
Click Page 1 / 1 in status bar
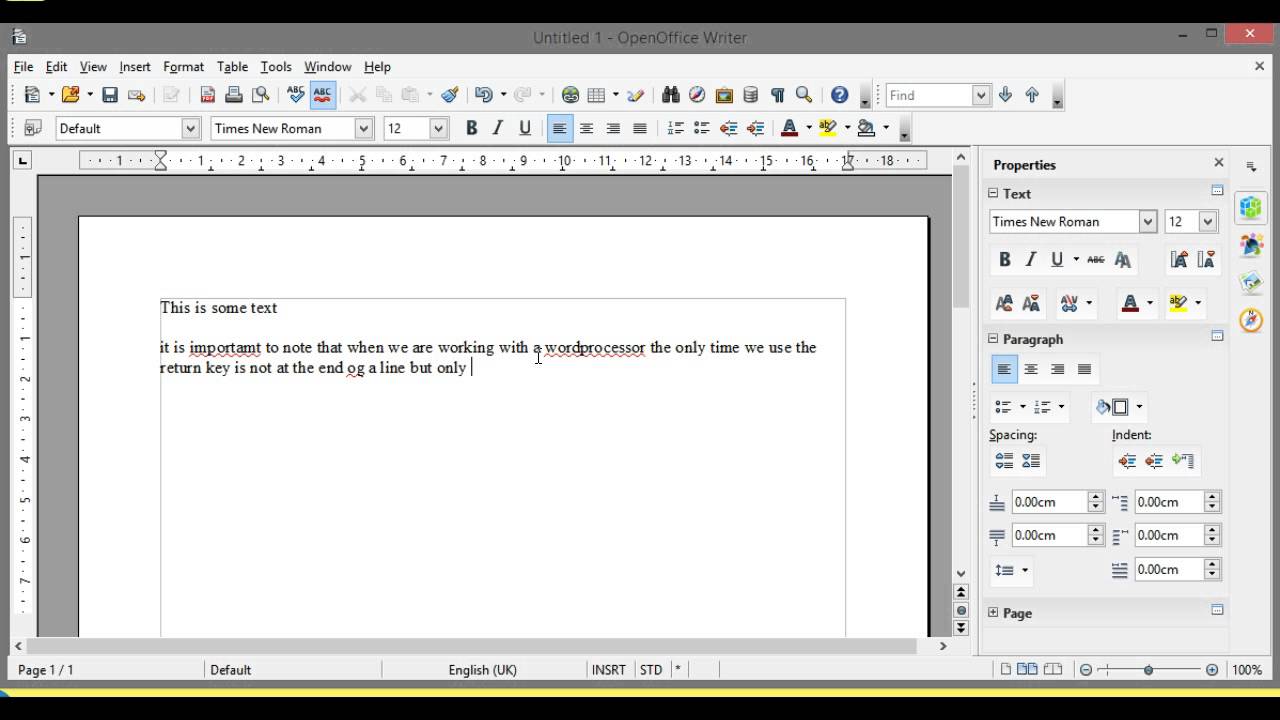[46, 670]
